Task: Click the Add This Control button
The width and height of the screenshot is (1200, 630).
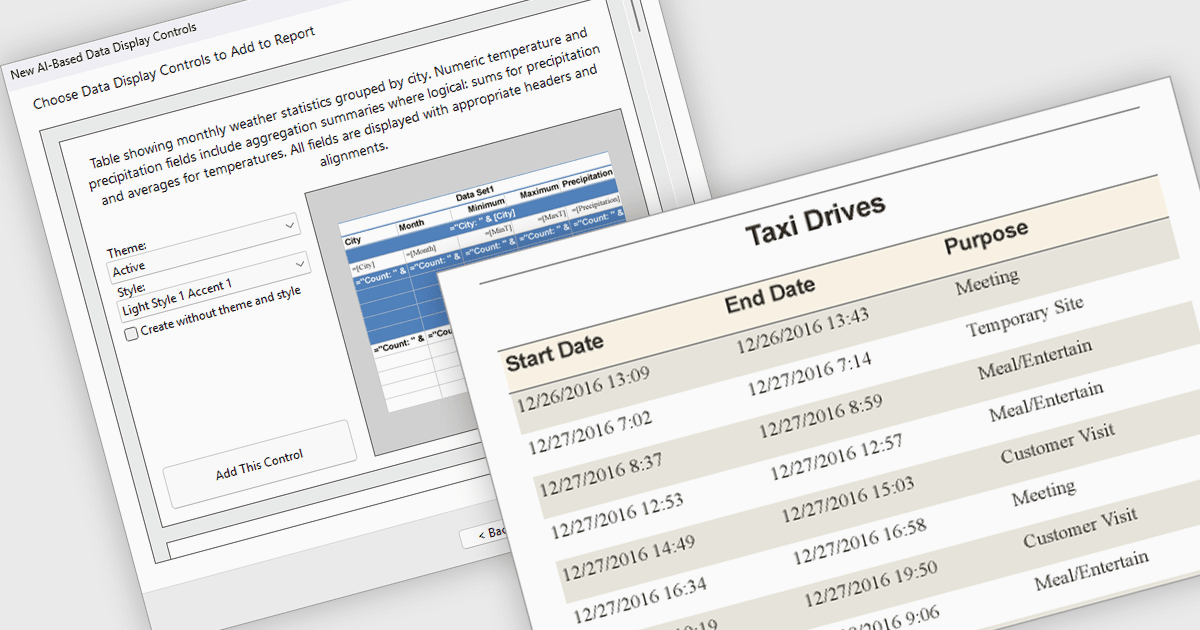Action: (x=260, y=464)
